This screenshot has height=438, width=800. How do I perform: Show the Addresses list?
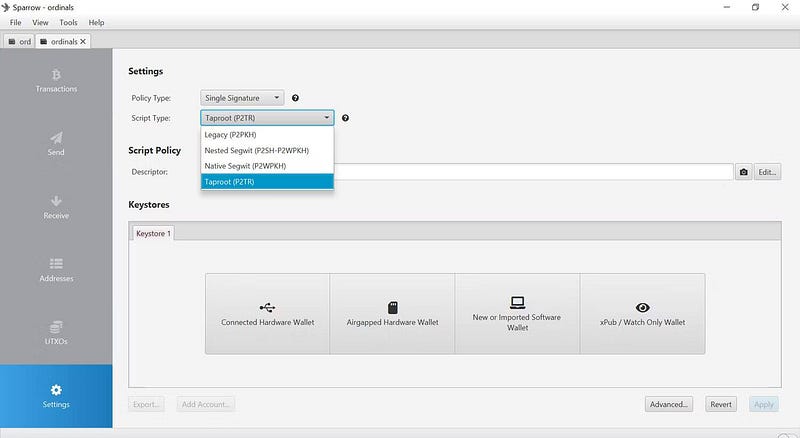(56, 270)
